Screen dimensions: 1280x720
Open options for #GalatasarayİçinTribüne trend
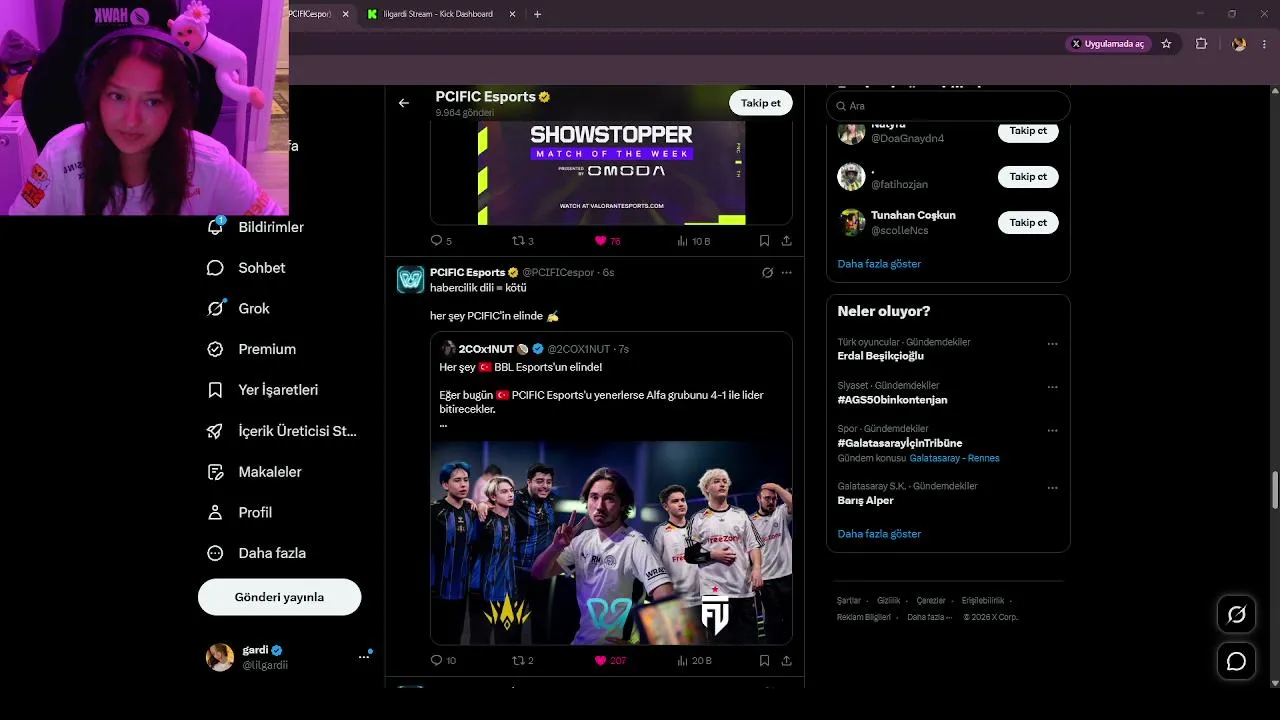click(1052, 430)
